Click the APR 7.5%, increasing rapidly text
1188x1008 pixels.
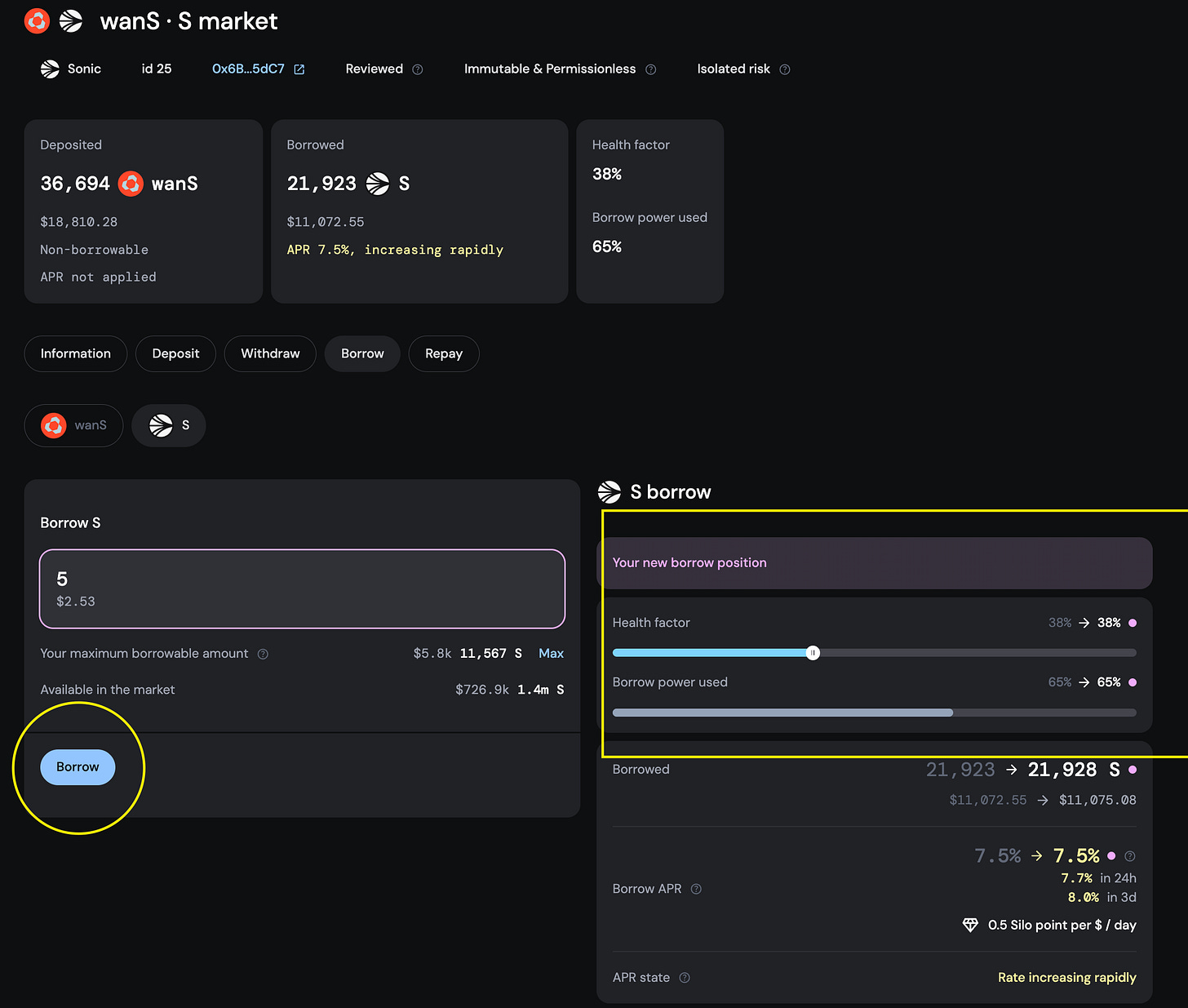[395, 250]
